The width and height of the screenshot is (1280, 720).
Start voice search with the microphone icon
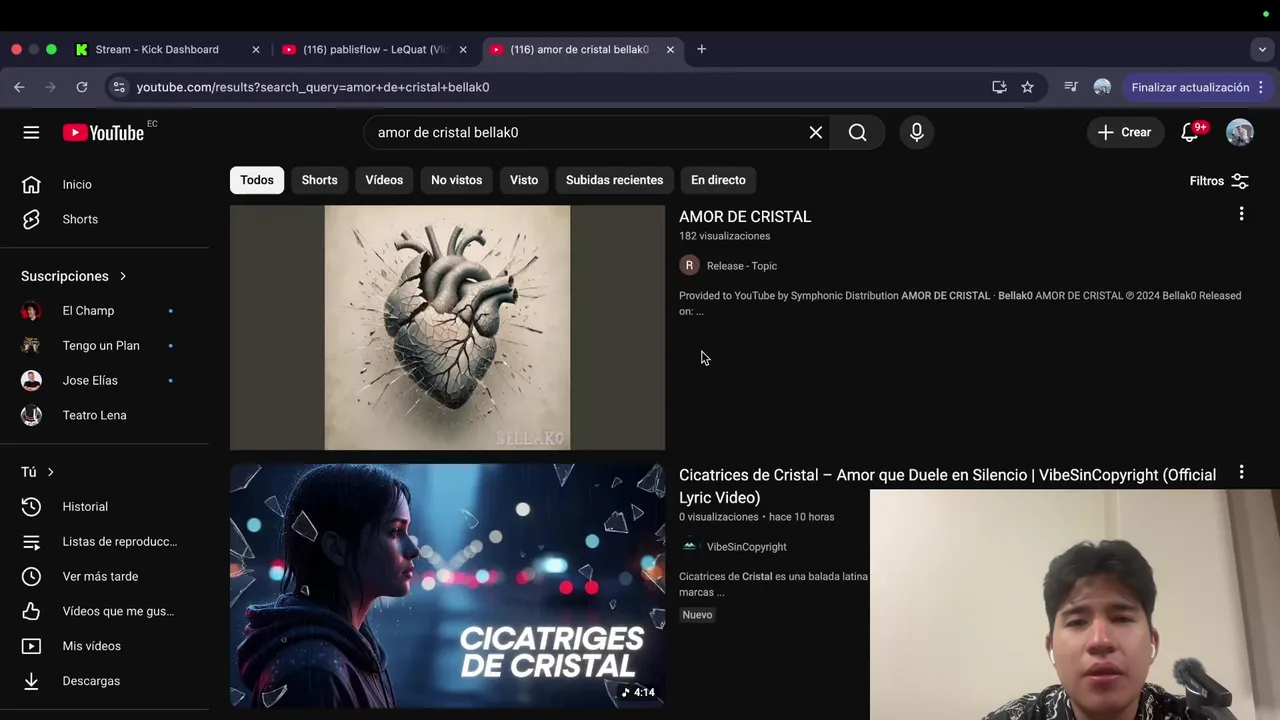pos(917,132)
